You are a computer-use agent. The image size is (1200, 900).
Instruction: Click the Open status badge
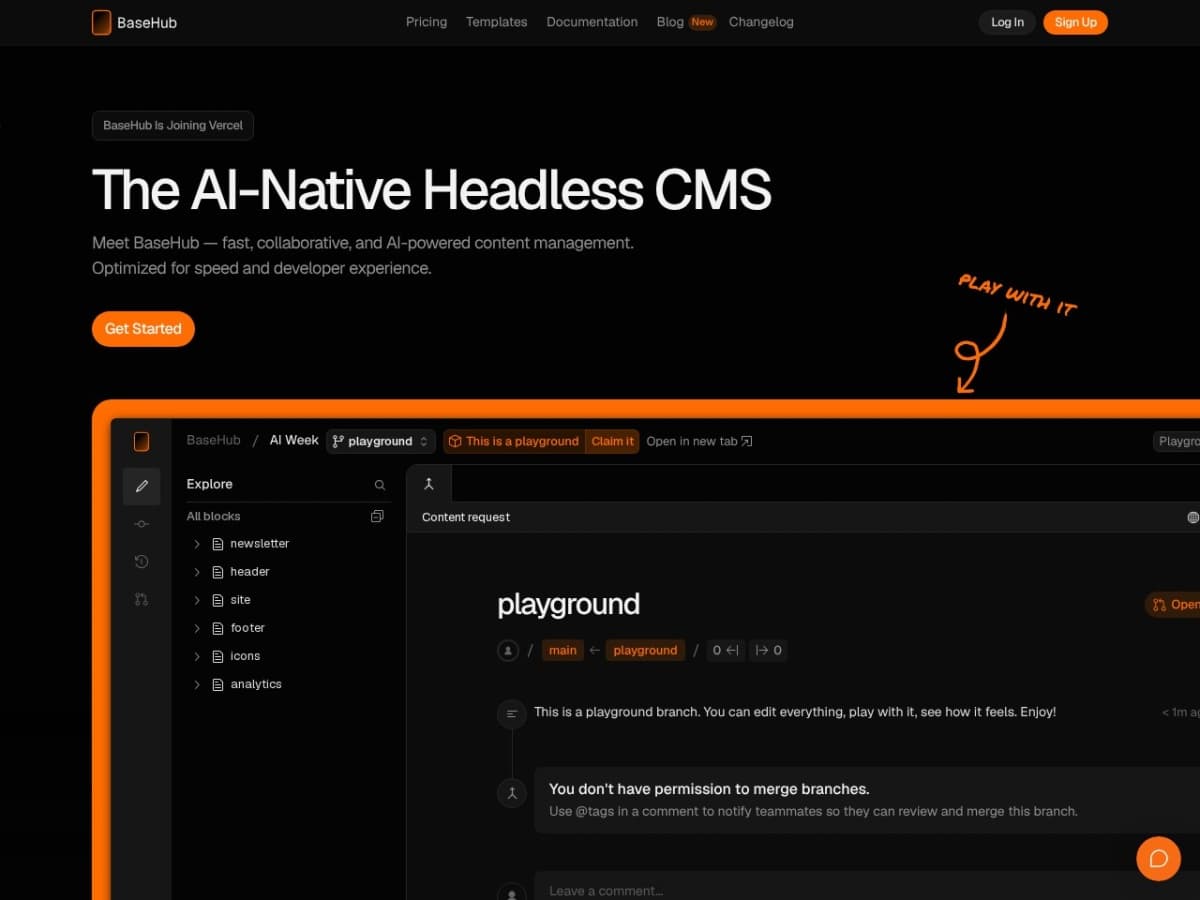[1173, 604]
